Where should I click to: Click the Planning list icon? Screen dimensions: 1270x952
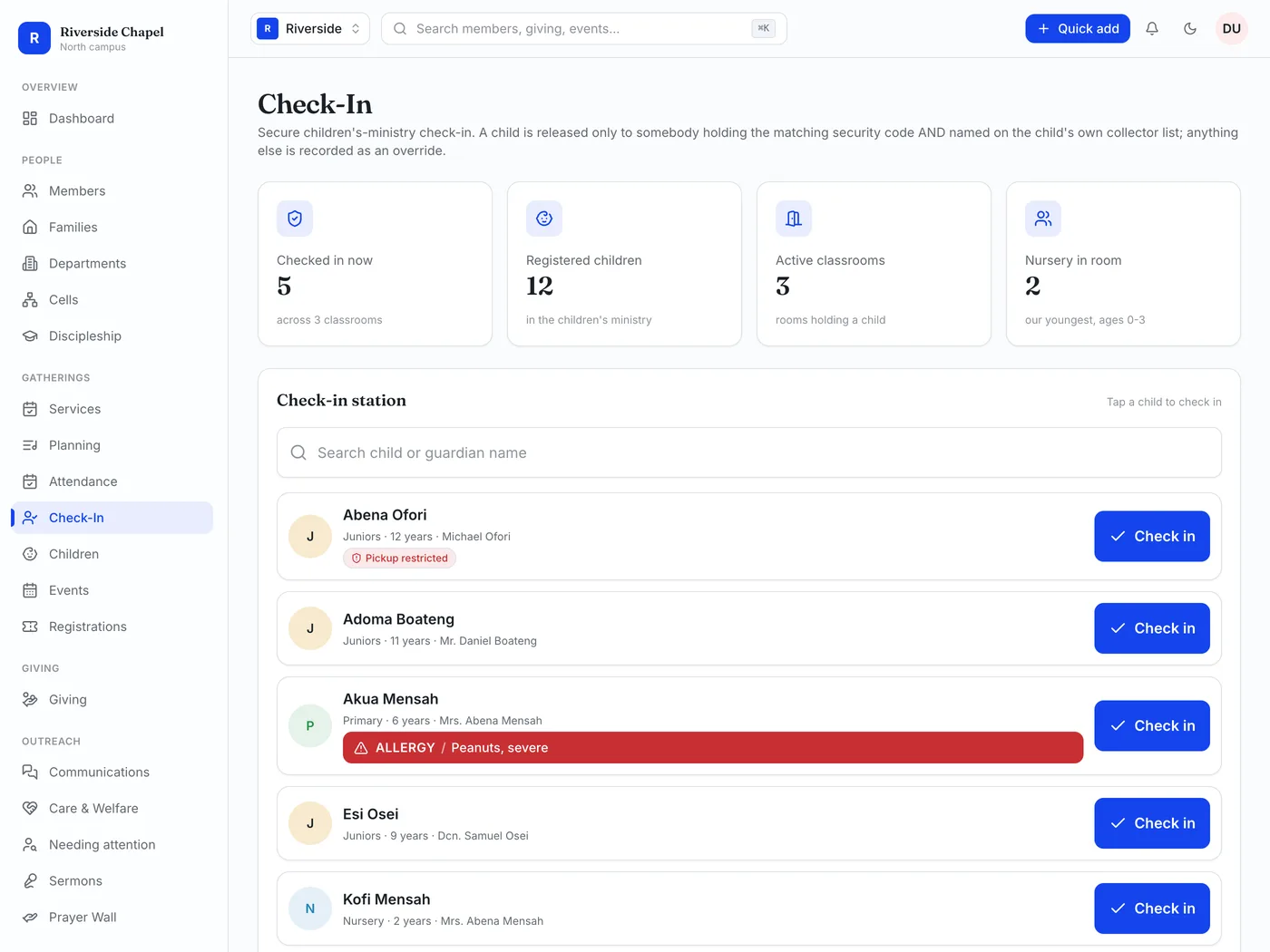[x=30, y=445]
